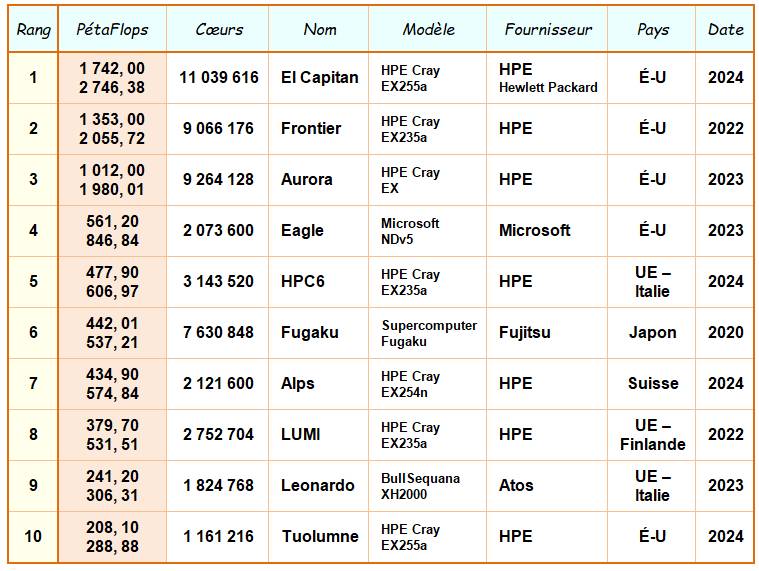The image size is (759, 571).
Task: Select the Fournisseur column header
Action: pyautogui.click(x=548, y=30)
